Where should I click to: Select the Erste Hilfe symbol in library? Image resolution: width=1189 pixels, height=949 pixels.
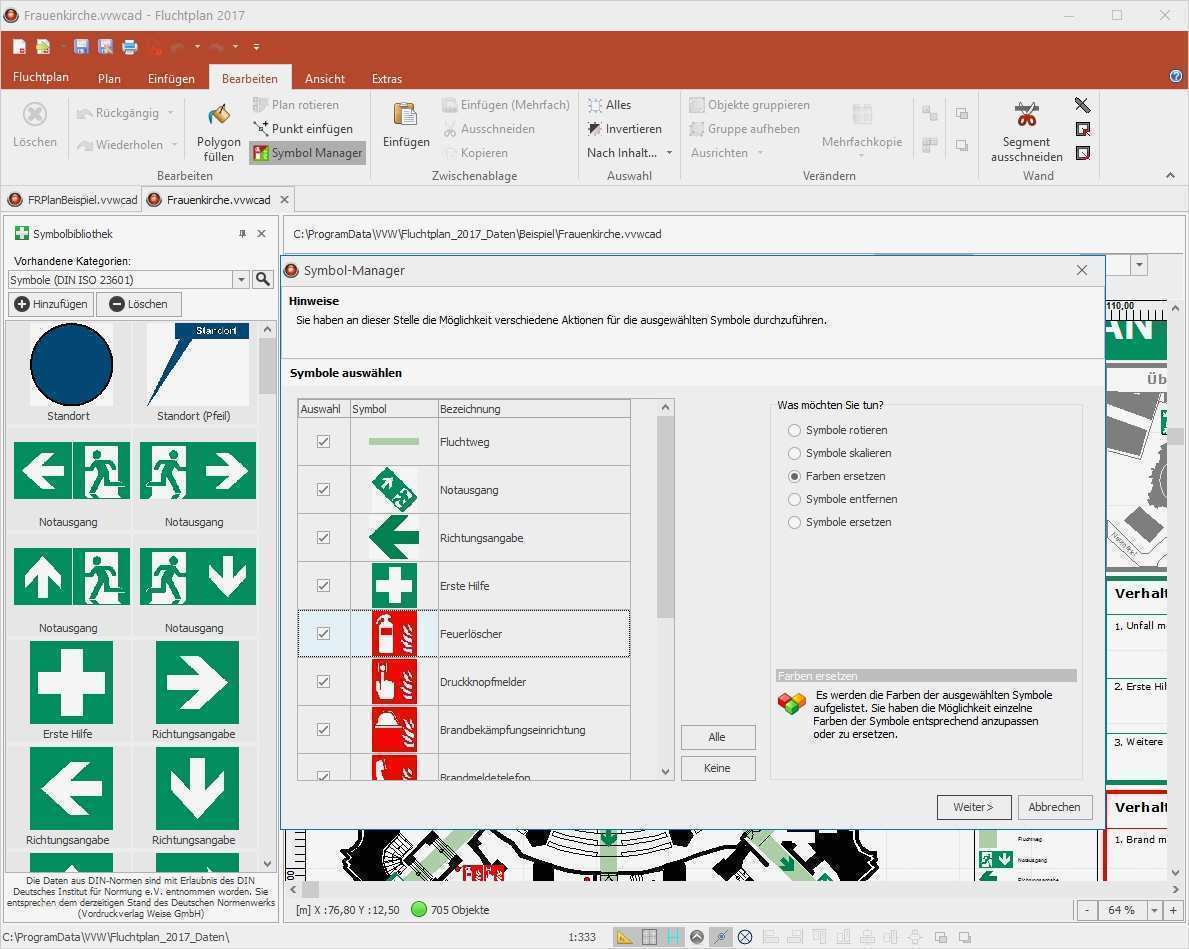tap(71, 682)
